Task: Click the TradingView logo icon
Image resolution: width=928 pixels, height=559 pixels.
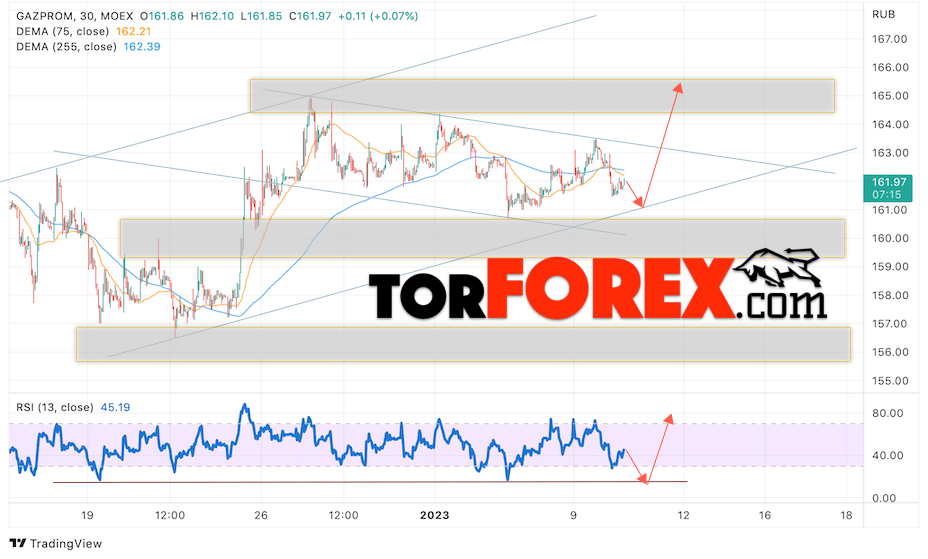Action: pyautogui.click(x=18, y=543)
